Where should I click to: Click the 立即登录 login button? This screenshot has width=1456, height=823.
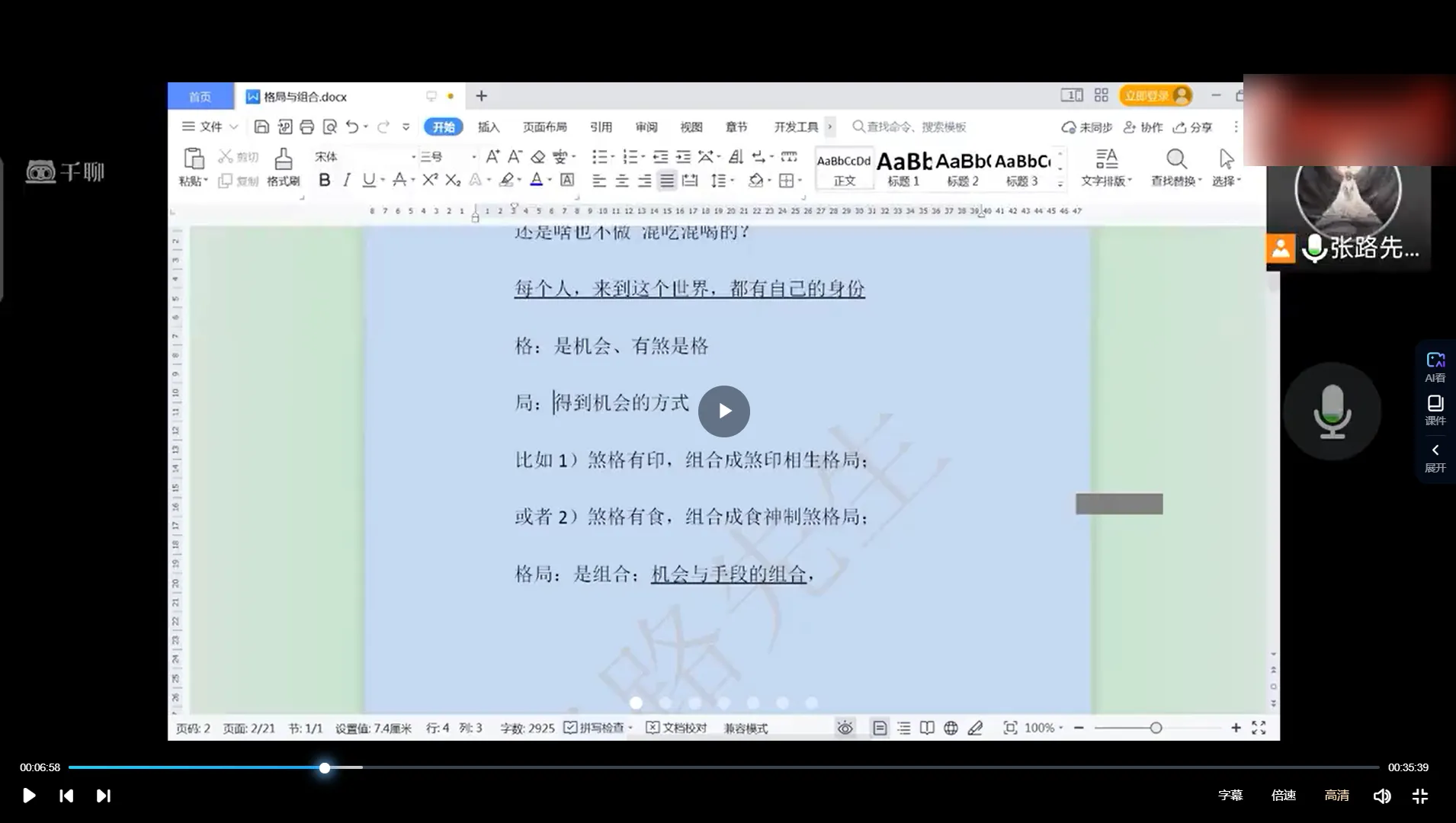pyautogui.click(x=1156, y=95)
